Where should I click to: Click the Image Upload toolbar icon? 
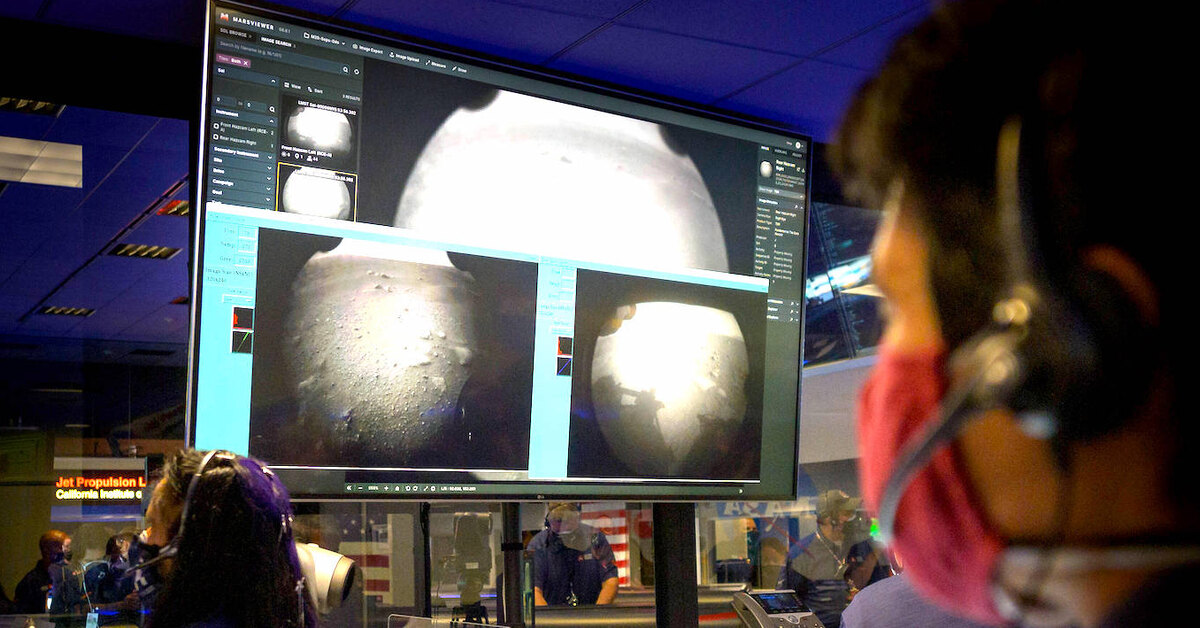tap(392, 55)
